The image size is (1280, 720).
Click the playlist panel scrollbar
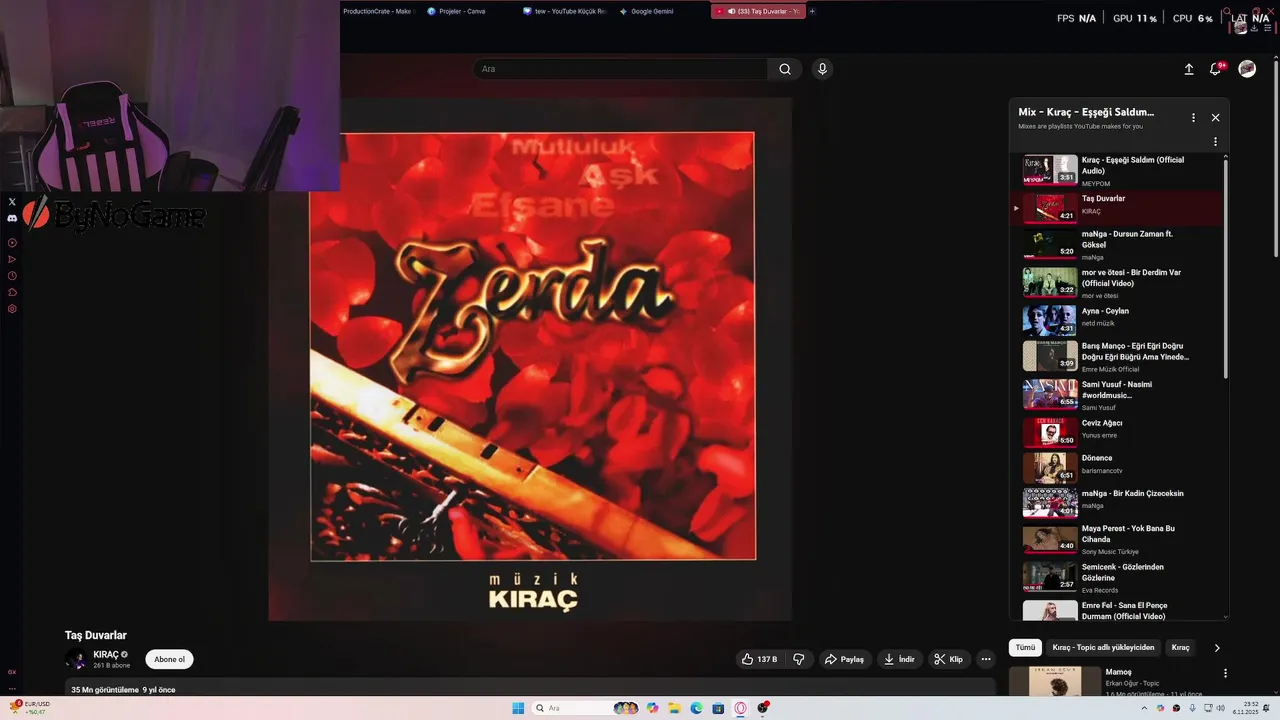tap(1226, 267)
